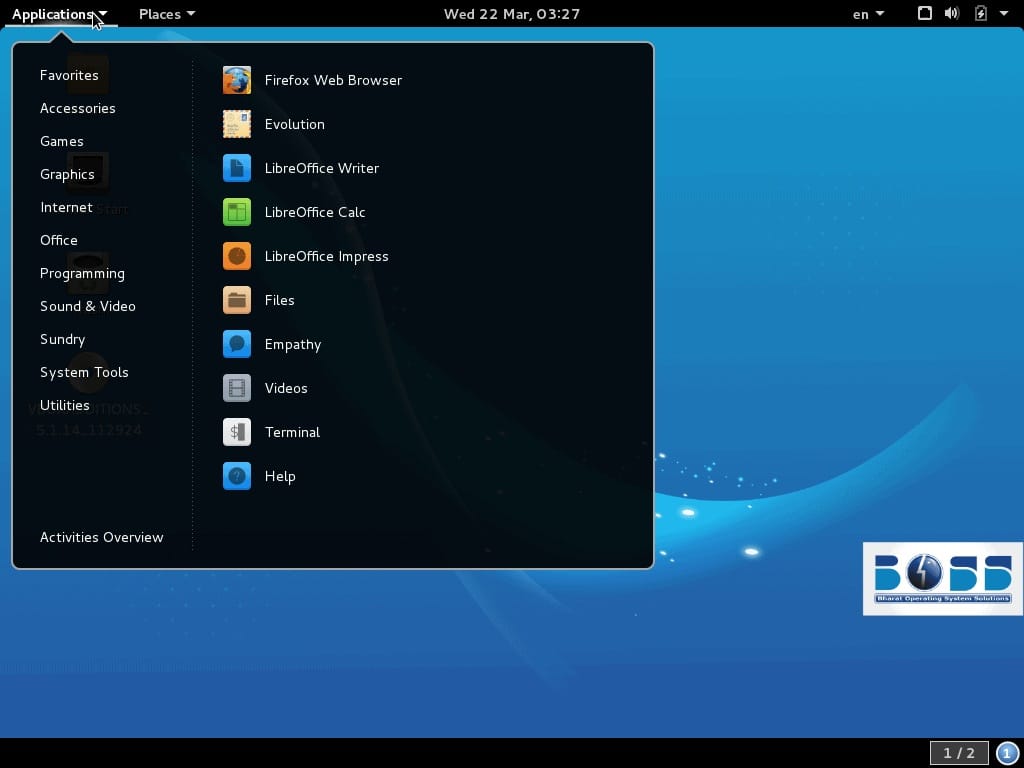Screen dimensions: 1024x768
Task: Select the Utilities category
Action: pyautogui.click(x=65, y=406)
